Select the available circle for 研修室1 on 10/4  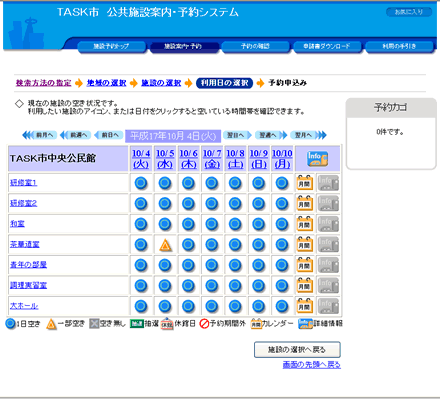pos(141,183)
